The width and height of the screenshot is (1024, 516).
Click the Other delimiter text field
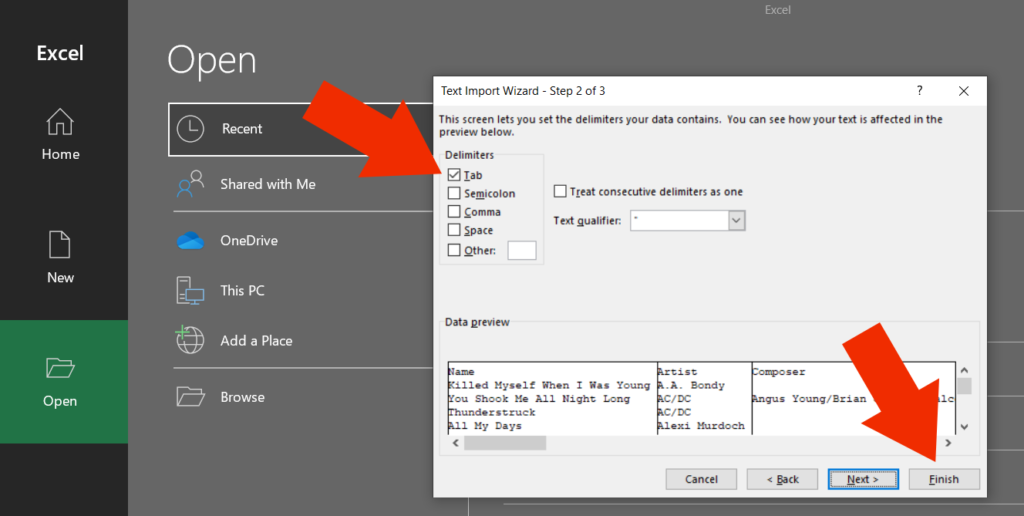tap(522, 250)
